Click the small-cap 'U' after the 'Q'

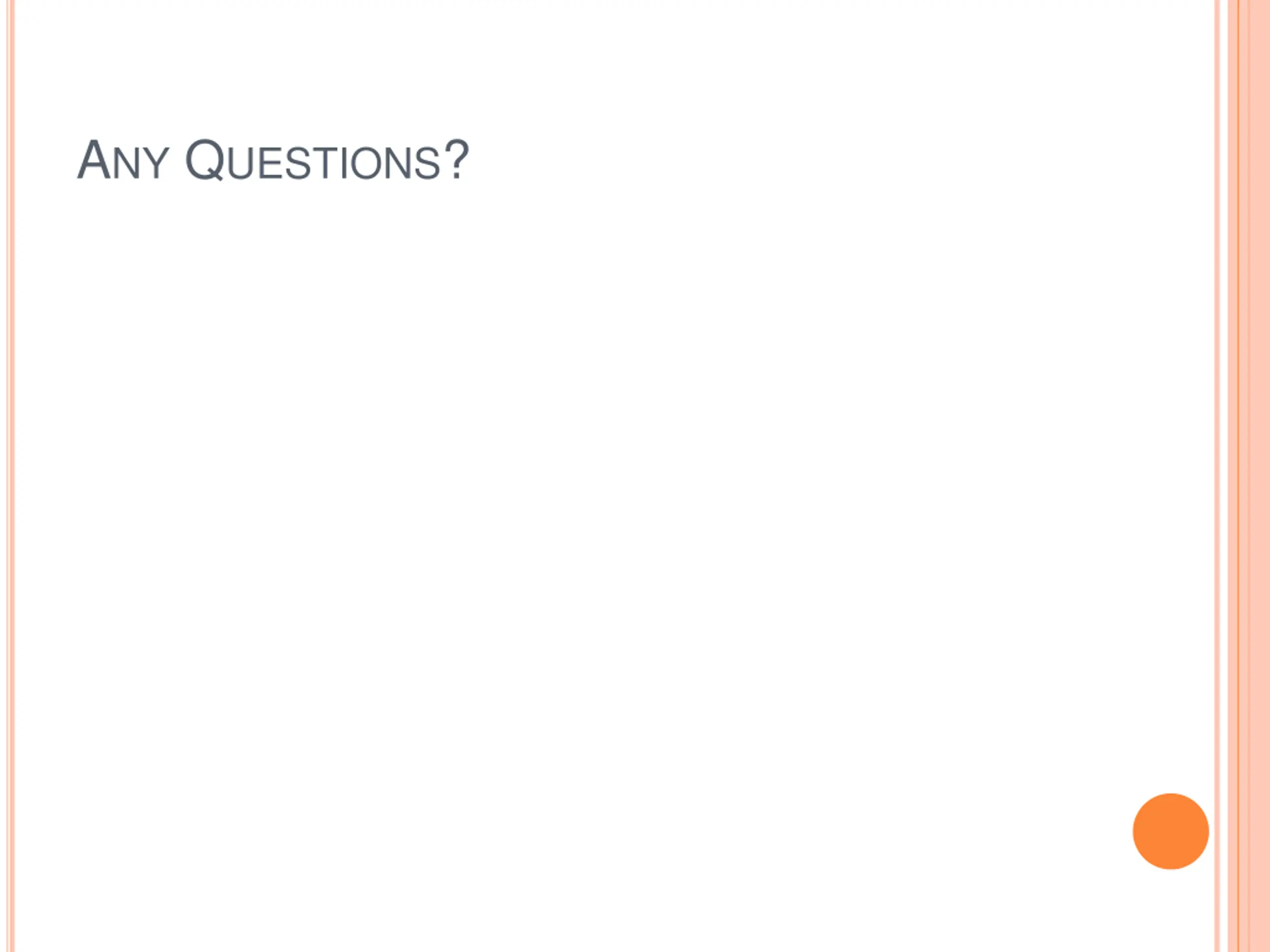click(240, 164)
